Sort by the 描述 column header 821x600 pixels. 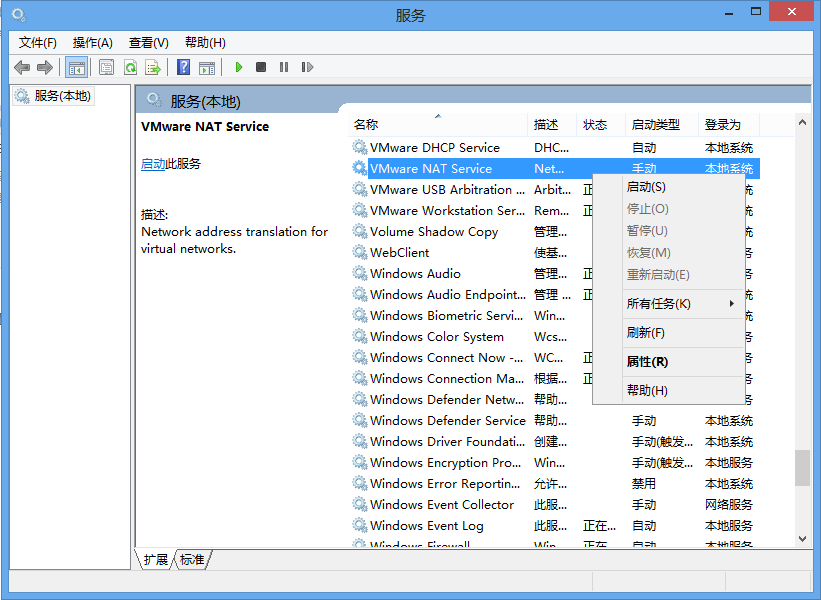551,125
